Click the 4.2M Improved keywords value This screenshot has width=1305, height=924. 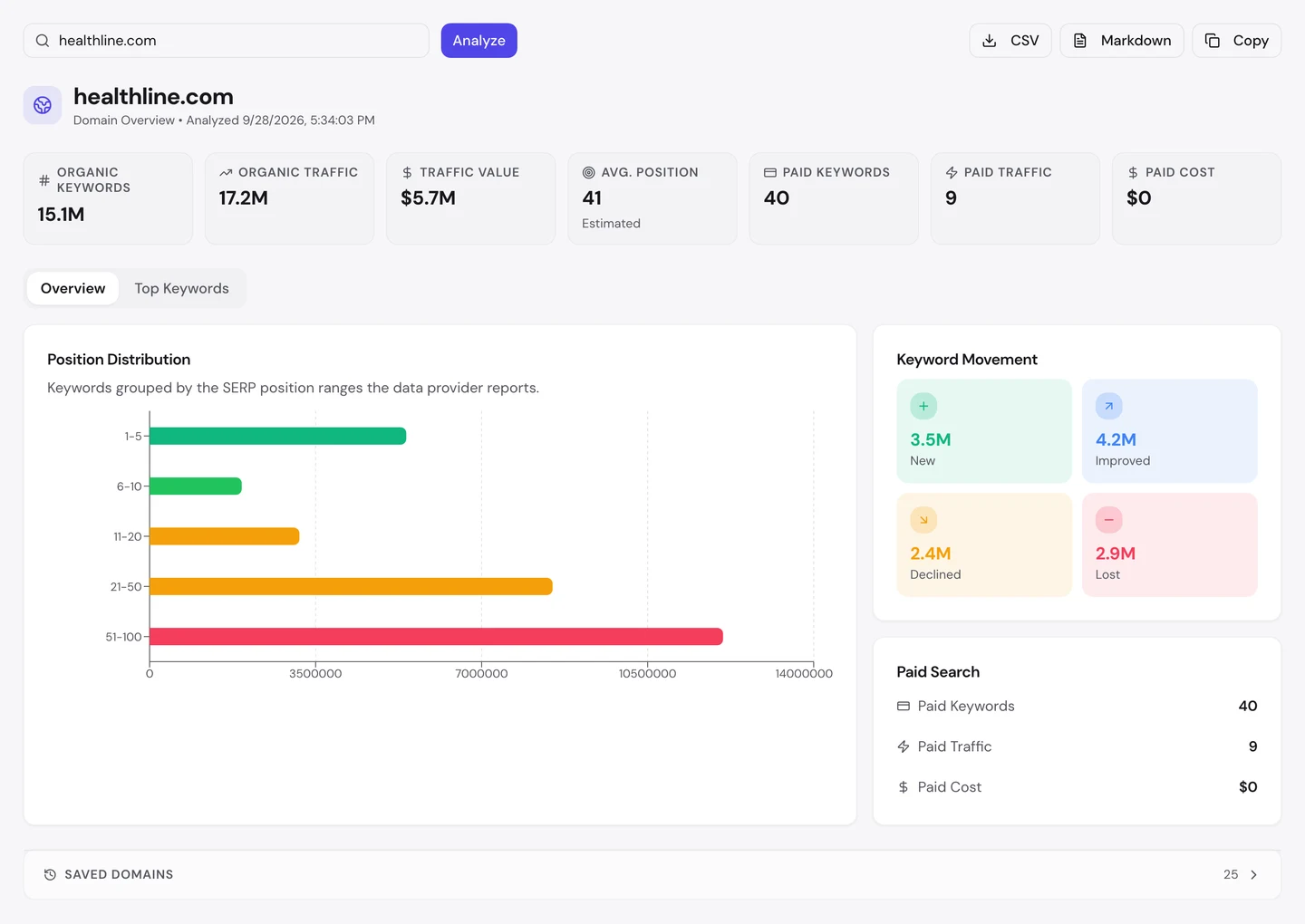pos(1116,439)
